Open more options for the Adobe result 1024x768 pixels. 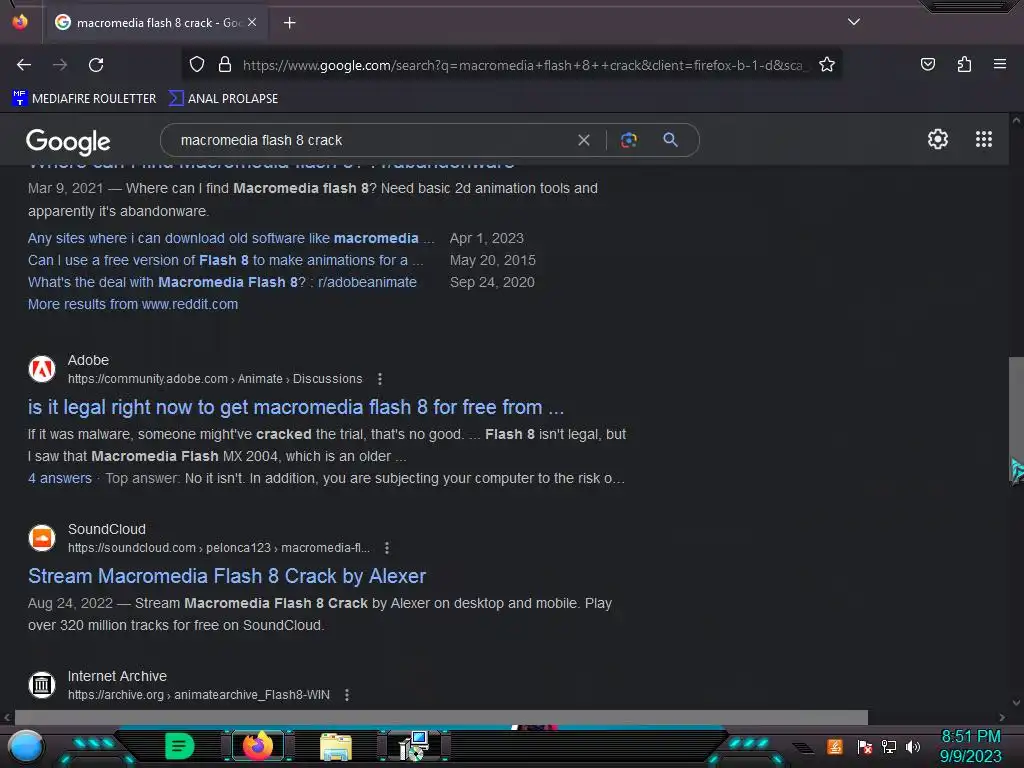tap(380, 379)
